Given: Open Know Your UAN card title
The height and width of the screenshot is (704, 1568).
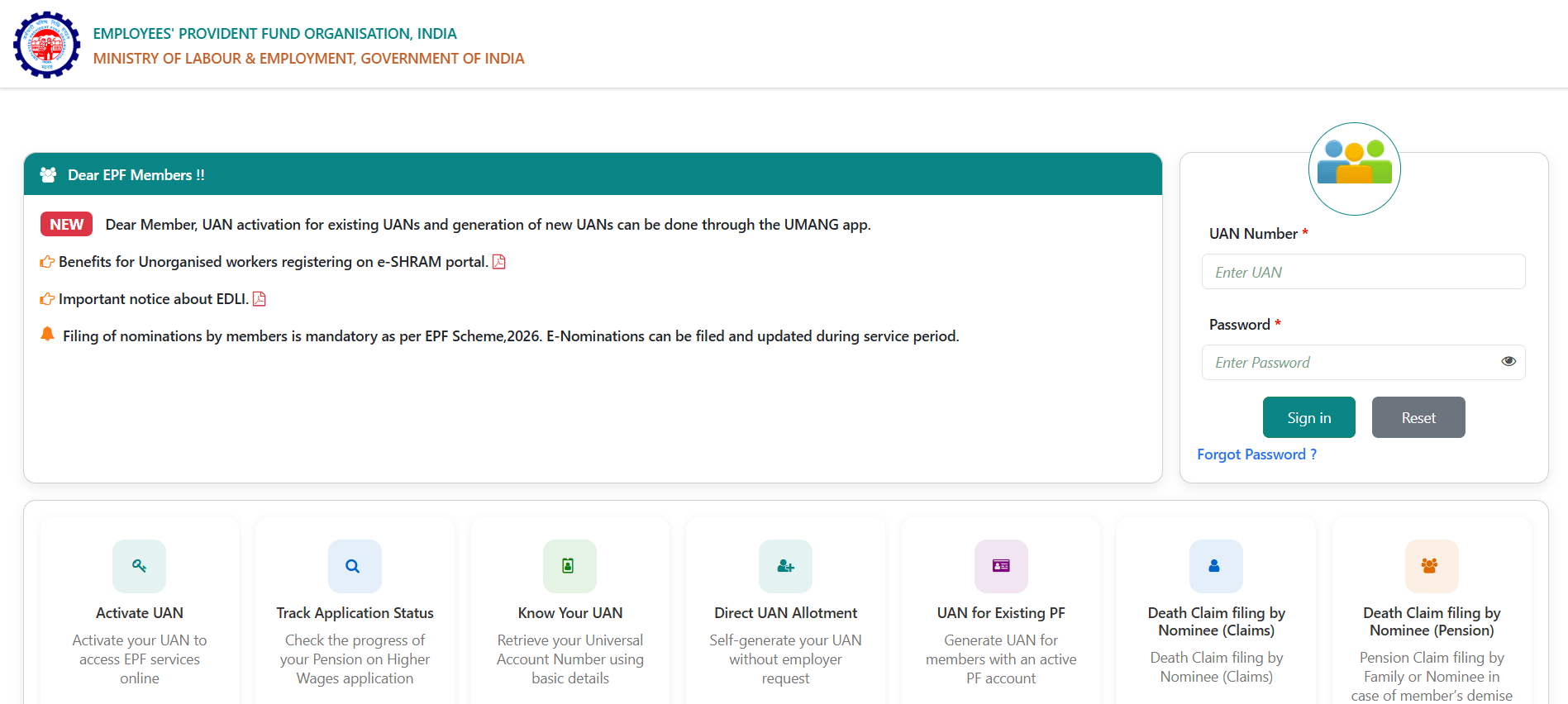Looking at the screenshot, I should (x=570, y=613).
